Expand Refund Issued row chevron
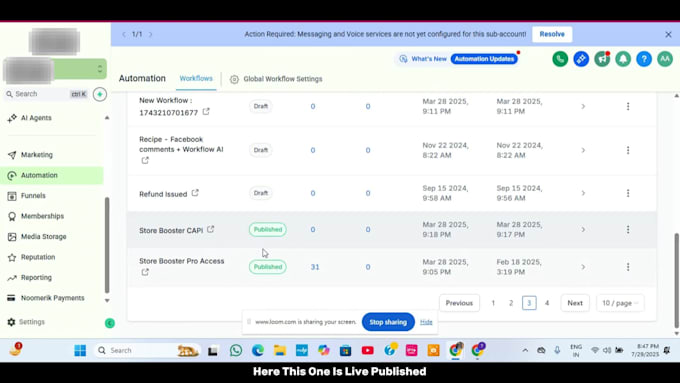The width and height of the screenshot is (680, 383). pyautogui.click(x=583, y=193)
